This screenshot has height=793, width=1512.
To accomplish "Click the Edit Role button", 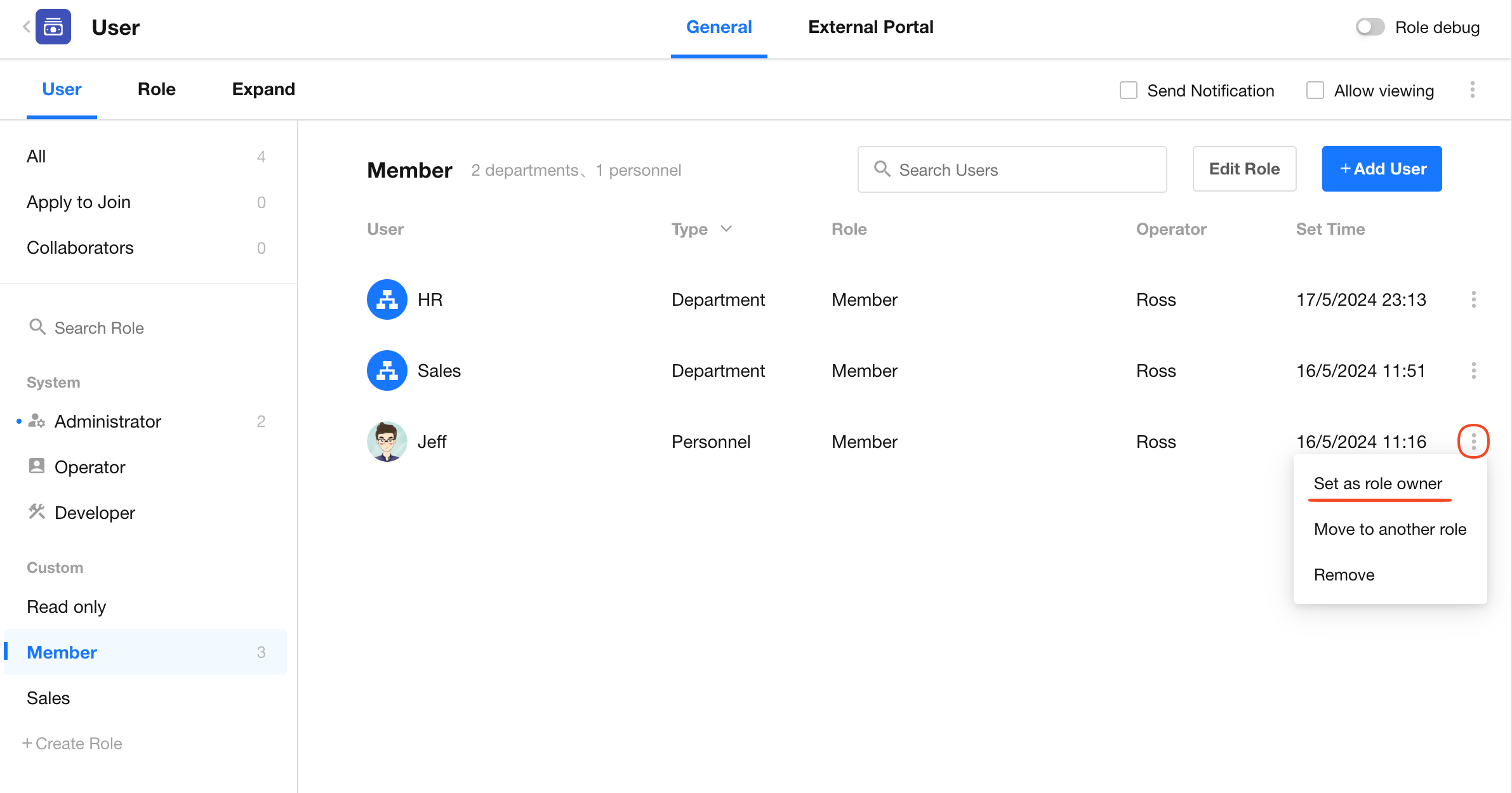I will pyautogui.click(x=1243, y=169).
